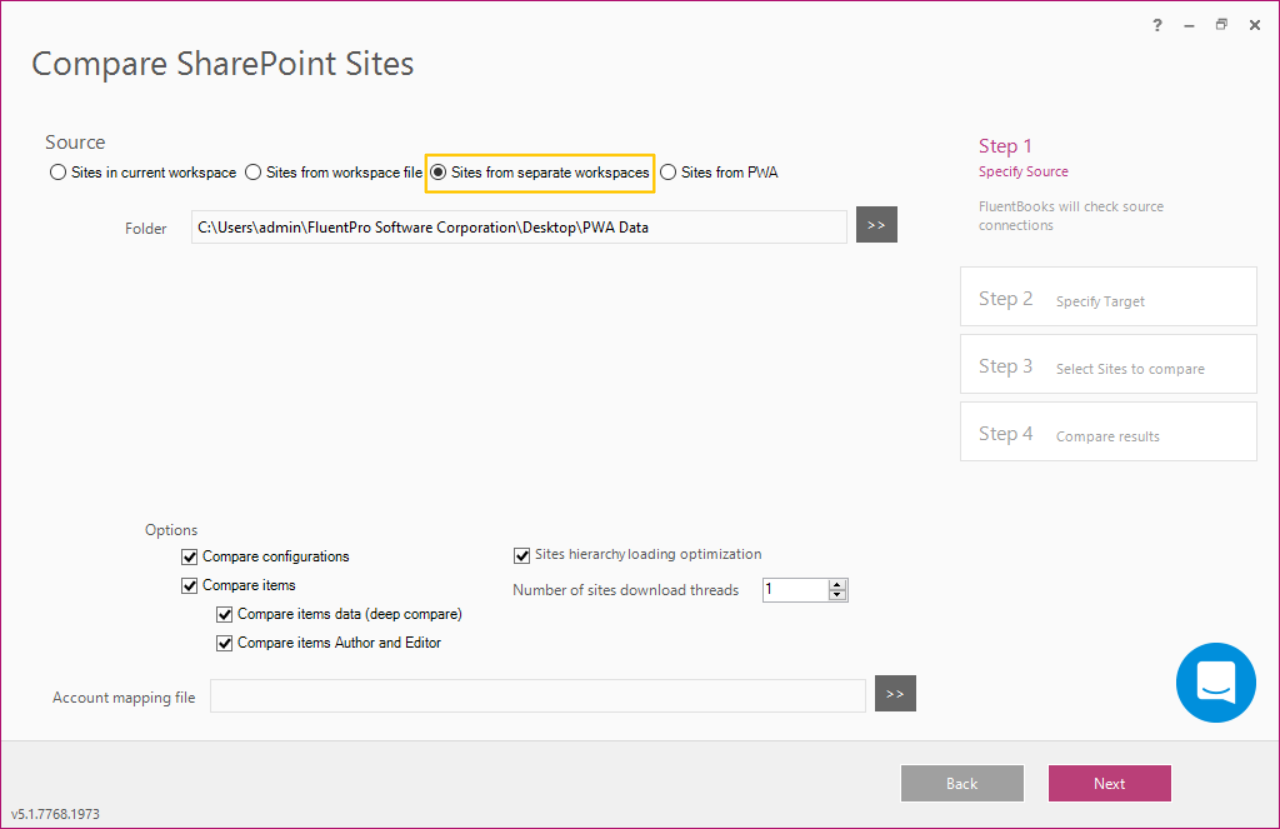The image size is (1280, 829).
Task: Toggle Compare items data (deep compare)
Action: [224, 615]
